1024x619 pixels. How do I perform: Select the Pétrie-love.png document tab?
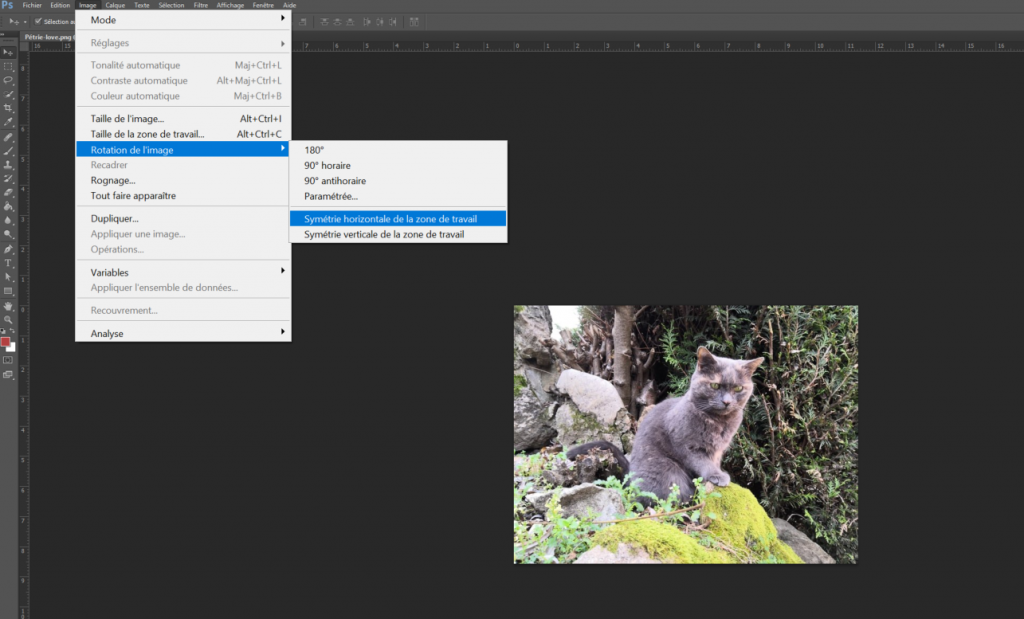[48, 37]
